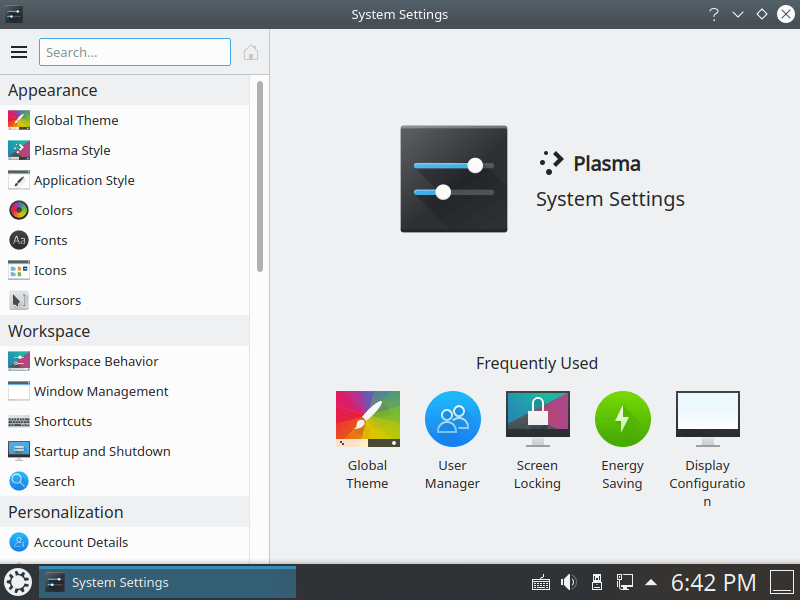Click the volume icon in system tray
The width and height of the screenshot is (800, 600).
(x=568, y=582)
